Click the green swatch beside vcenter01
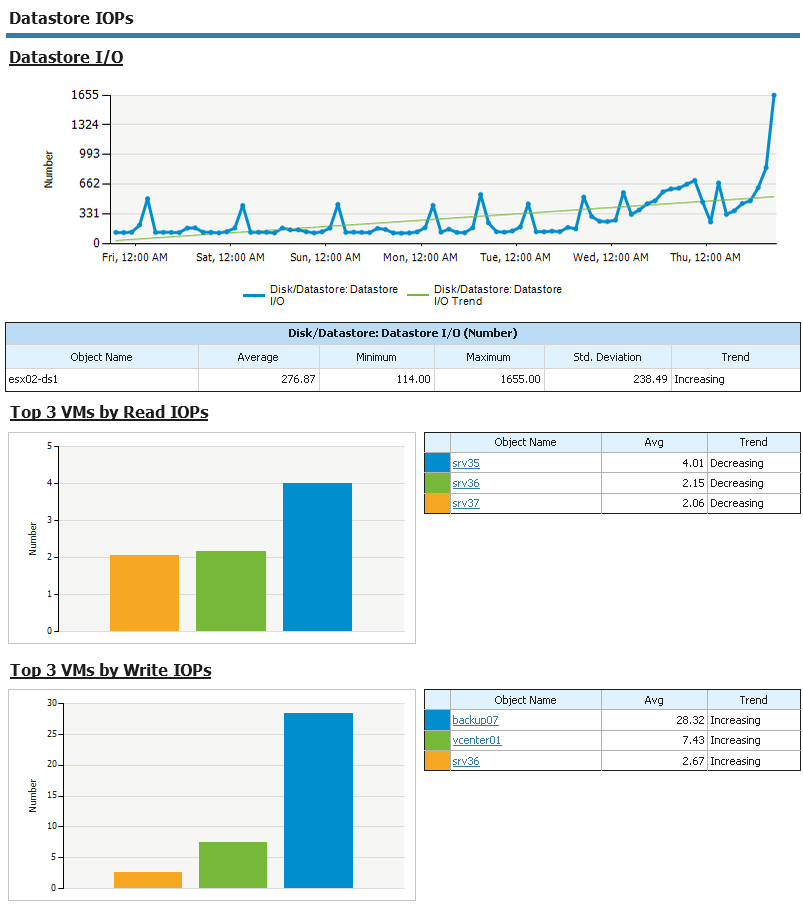Viewport: 803px width, 907px height. [437, 740]
